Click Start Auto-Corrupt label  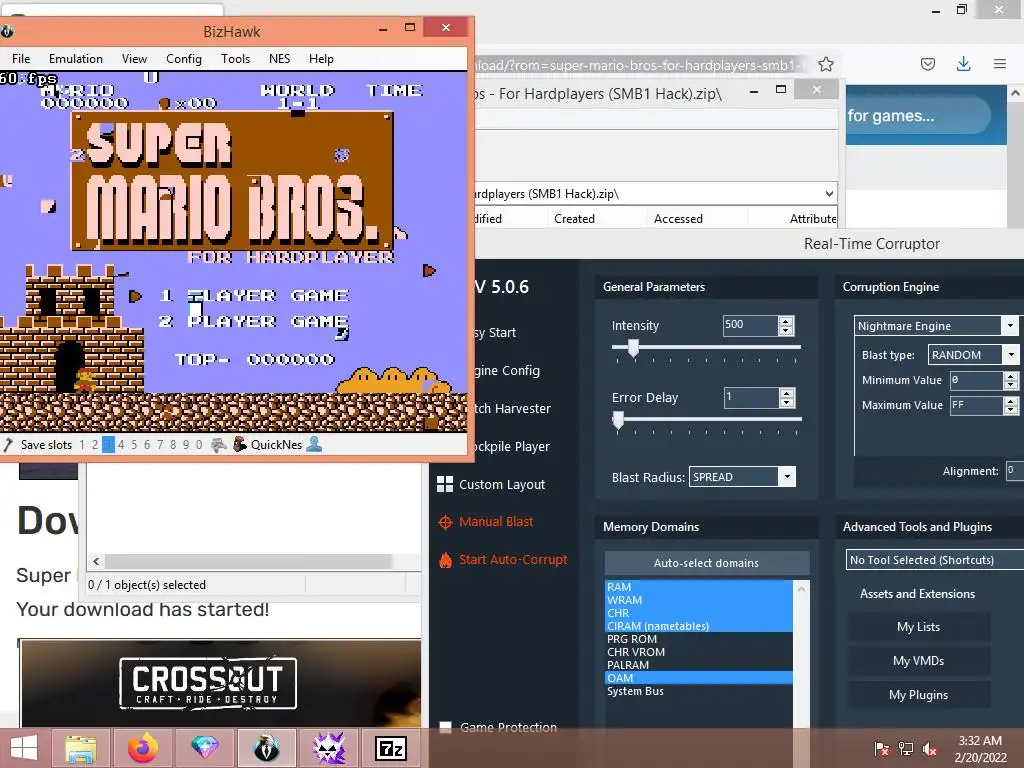tap(513, 559)
